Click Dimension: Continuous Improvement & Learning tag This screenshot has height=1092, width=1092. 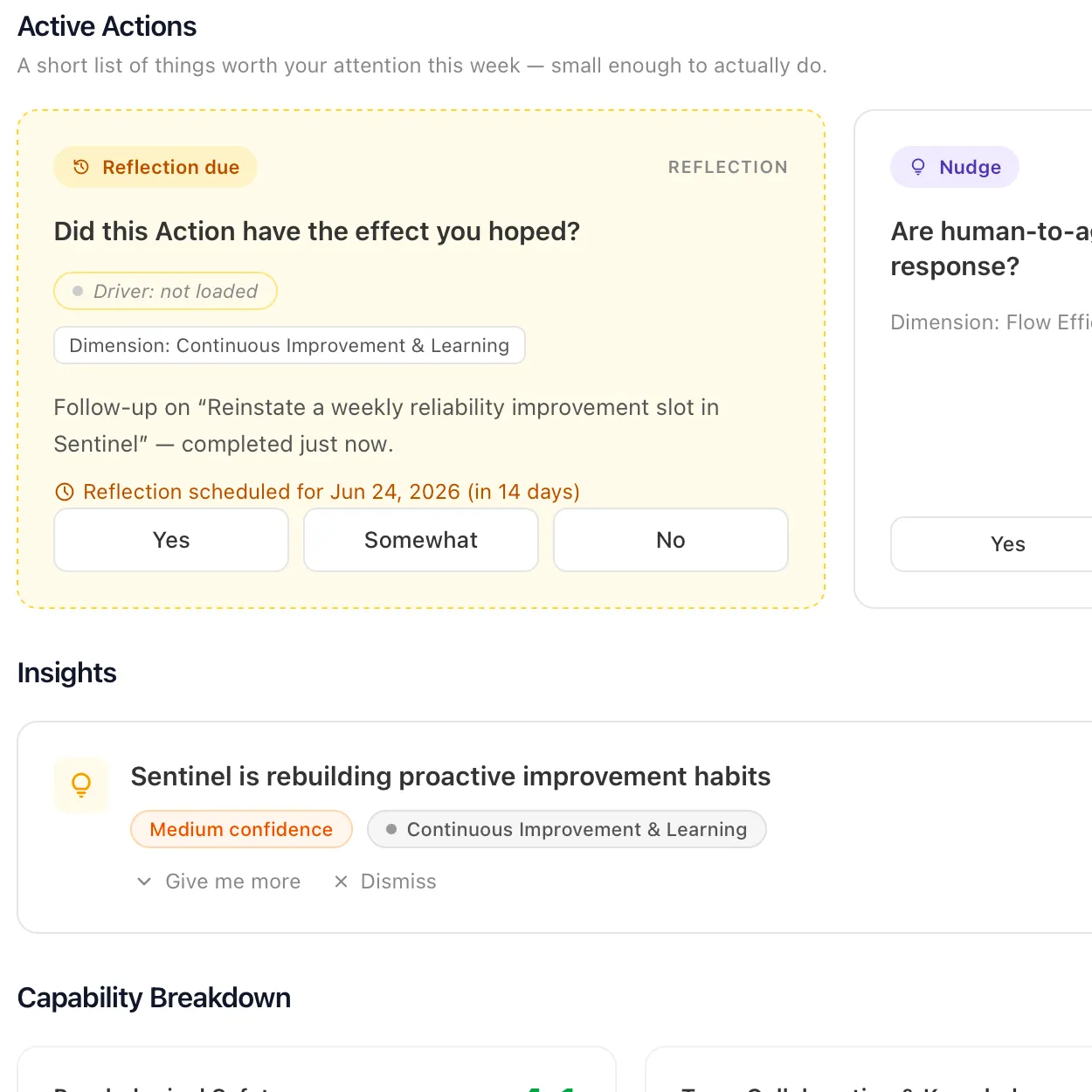point(289,345)
